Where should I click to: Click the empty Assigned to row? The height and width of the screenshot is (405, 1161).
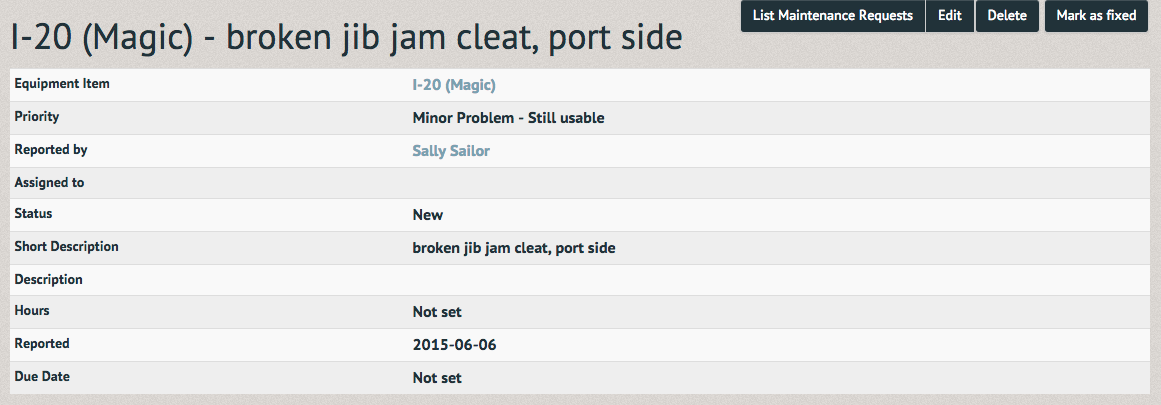coord(580,183)
